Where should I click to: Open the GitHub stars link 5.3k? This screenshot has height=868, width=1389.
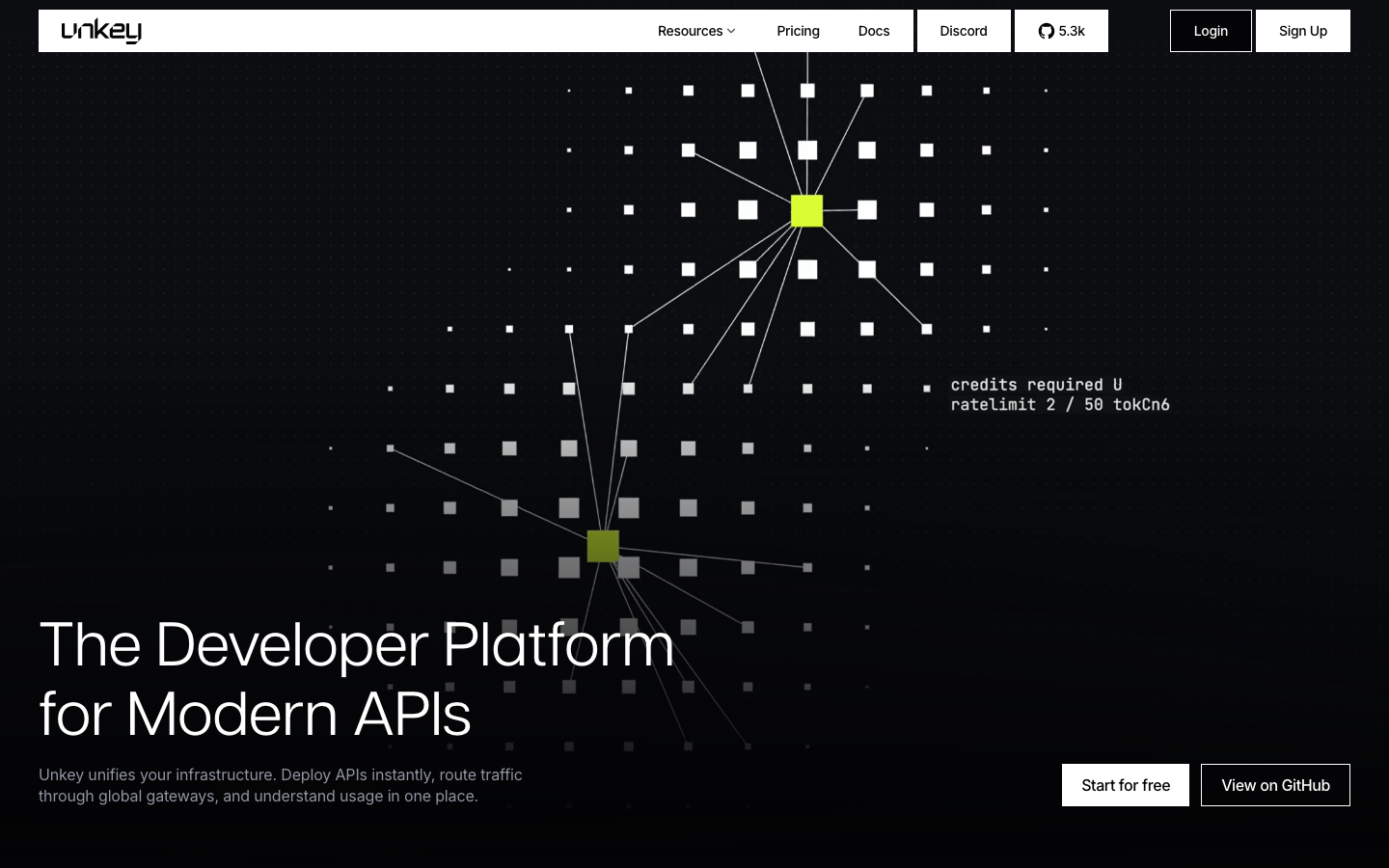click(x=1061, y=31)
